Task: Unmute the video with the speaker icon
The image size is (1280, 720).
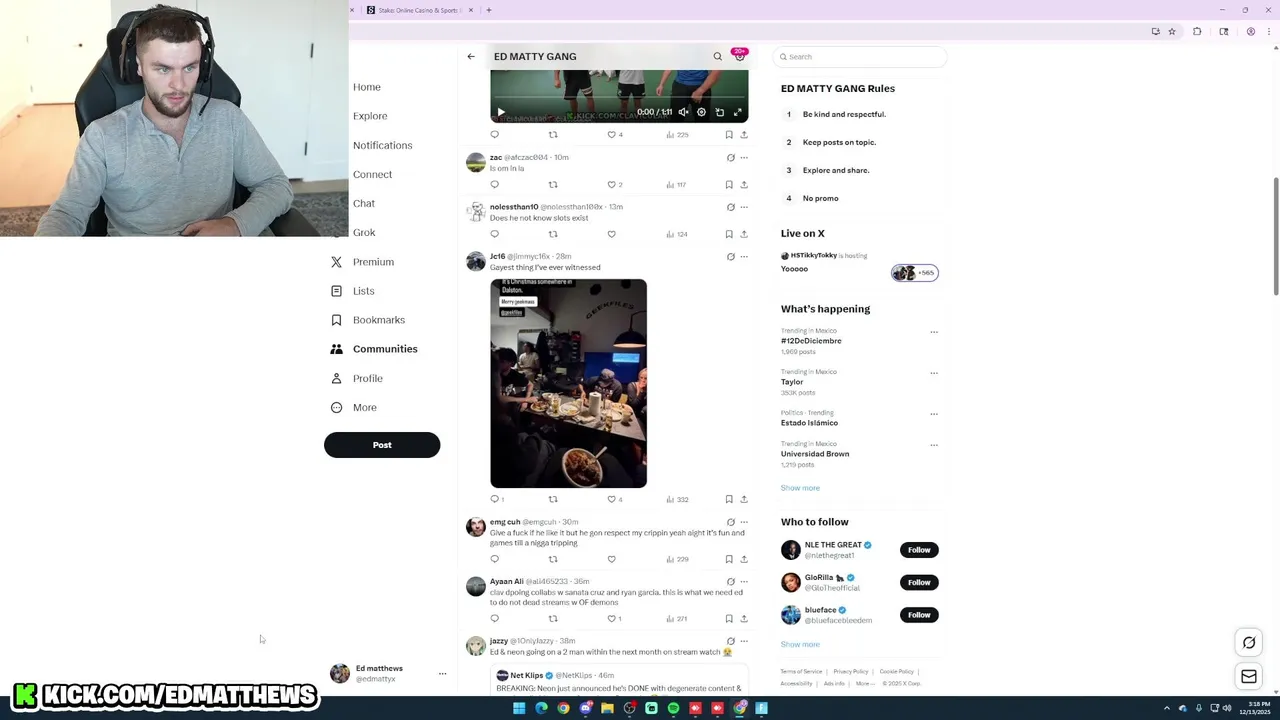Action: click(x=683, y=112)
